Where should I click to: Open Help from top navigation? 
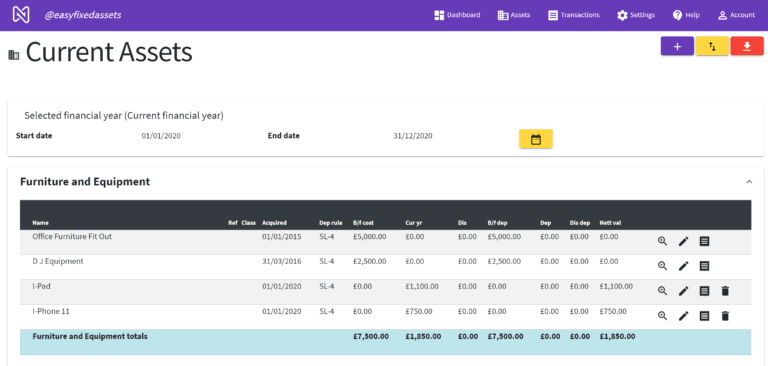pos(686,15)
